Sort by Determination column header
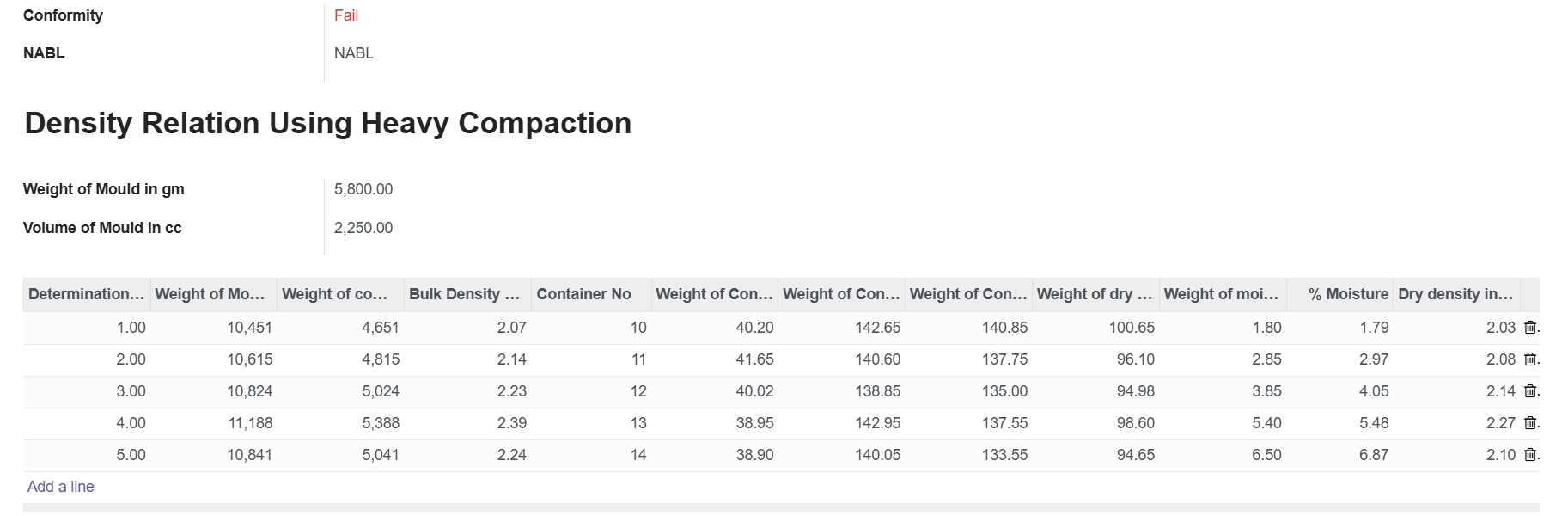 pos(87,294)
